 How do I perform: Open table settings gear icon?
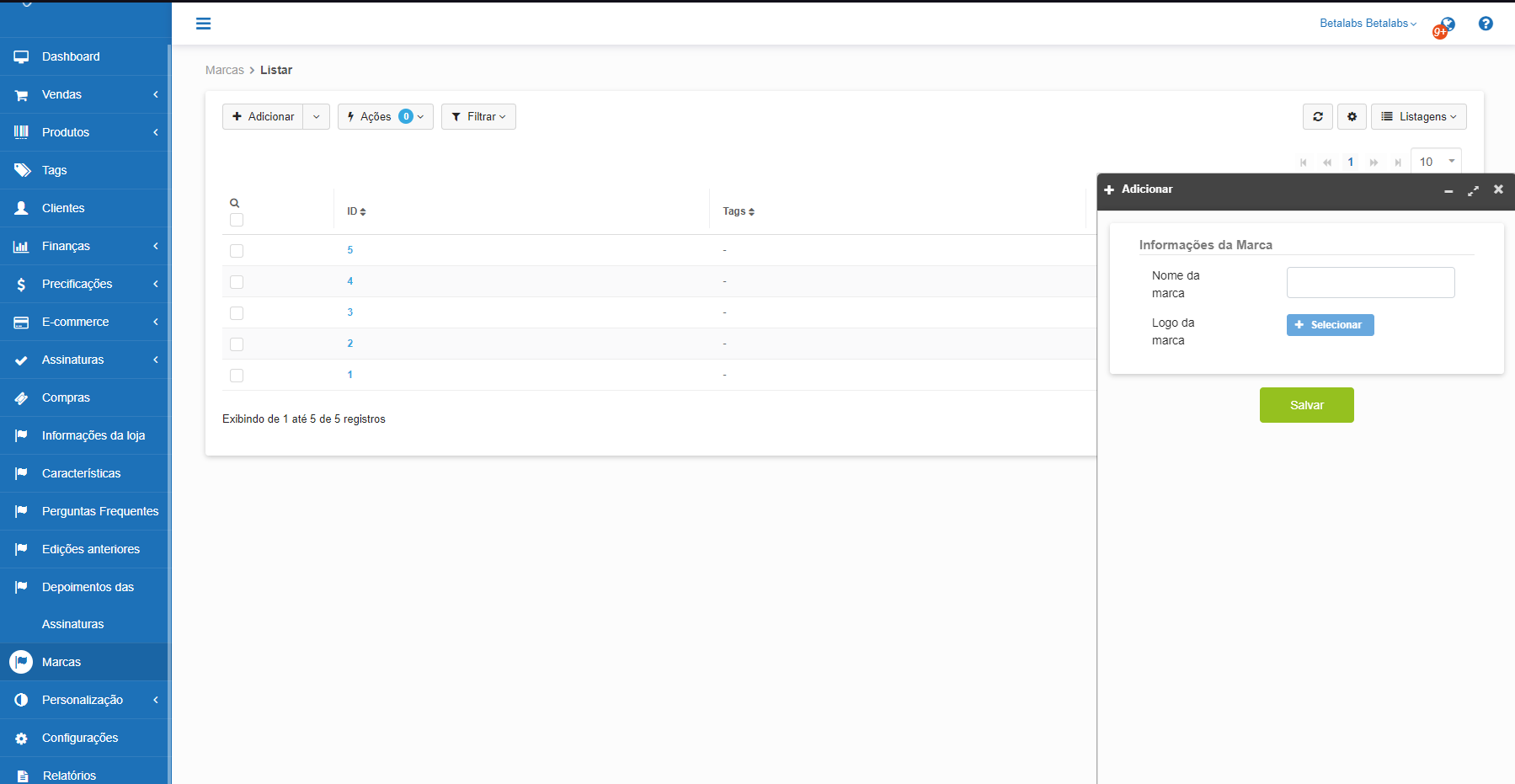click(x=1352, y=117)
